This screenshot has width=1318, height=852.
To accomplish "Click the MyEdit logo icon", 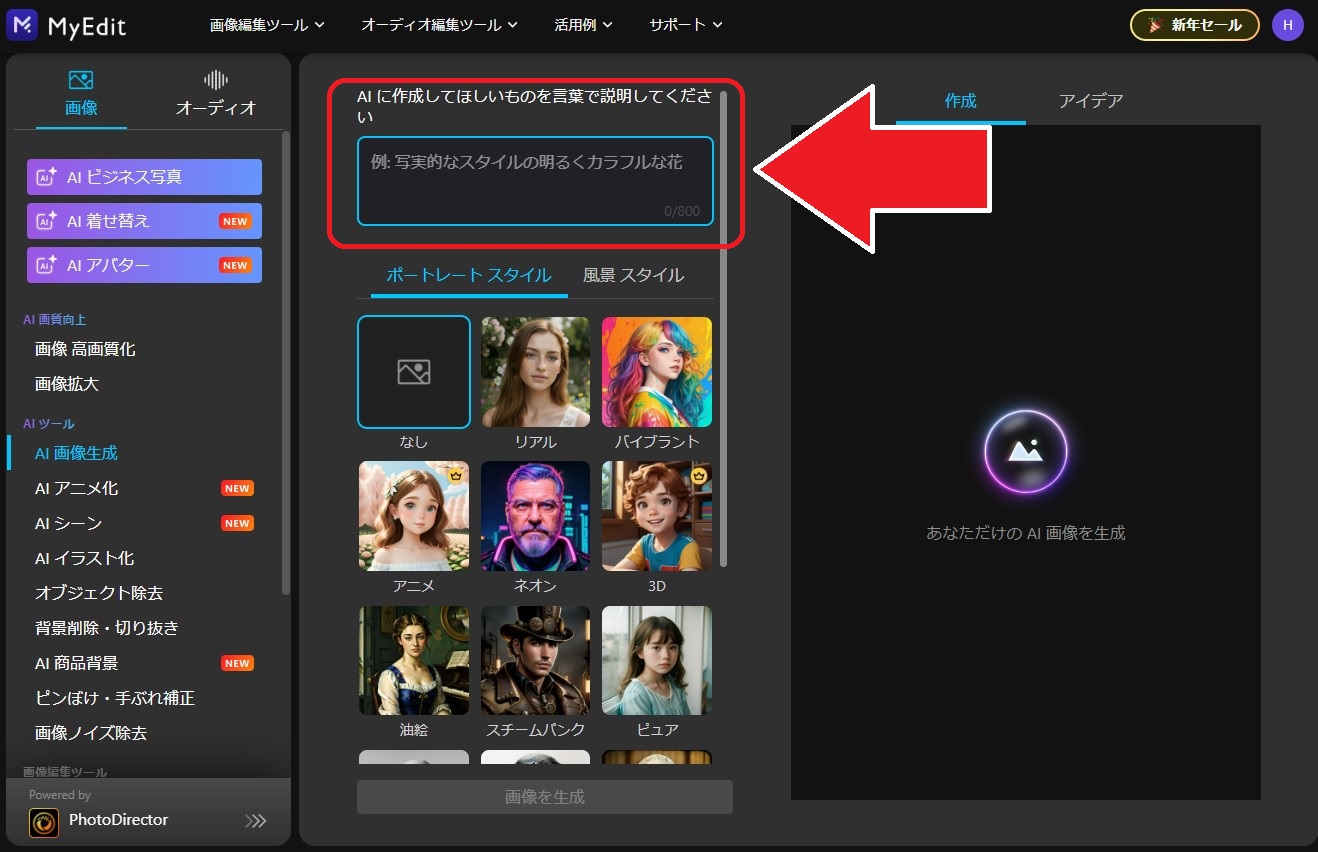I will click(x=22, y=25).
